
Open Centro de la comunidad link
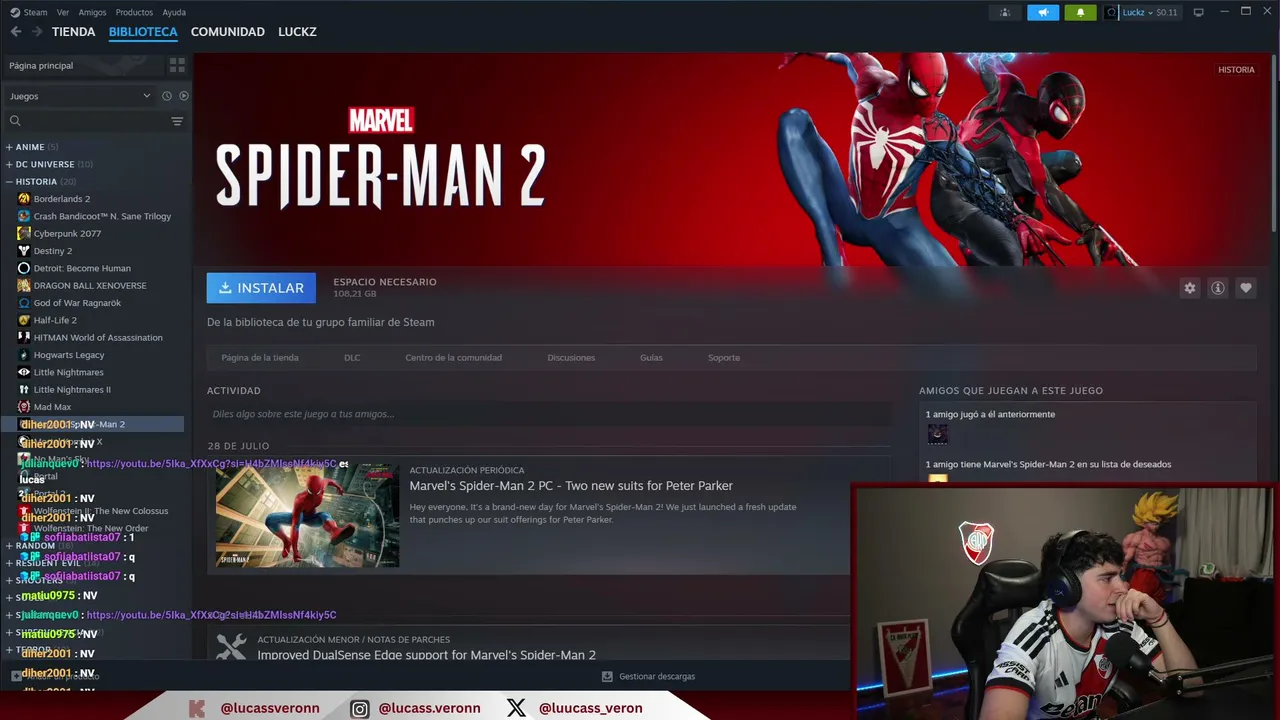[x=454, y=357]
